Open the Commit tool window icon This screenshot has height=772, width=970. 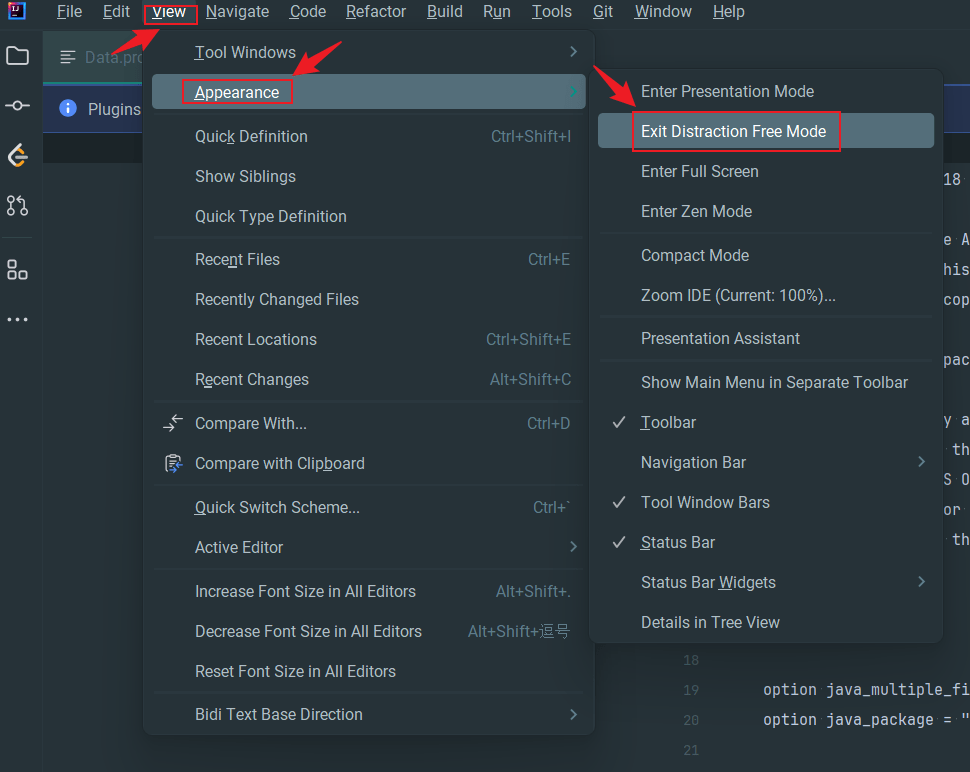[17, 106]
